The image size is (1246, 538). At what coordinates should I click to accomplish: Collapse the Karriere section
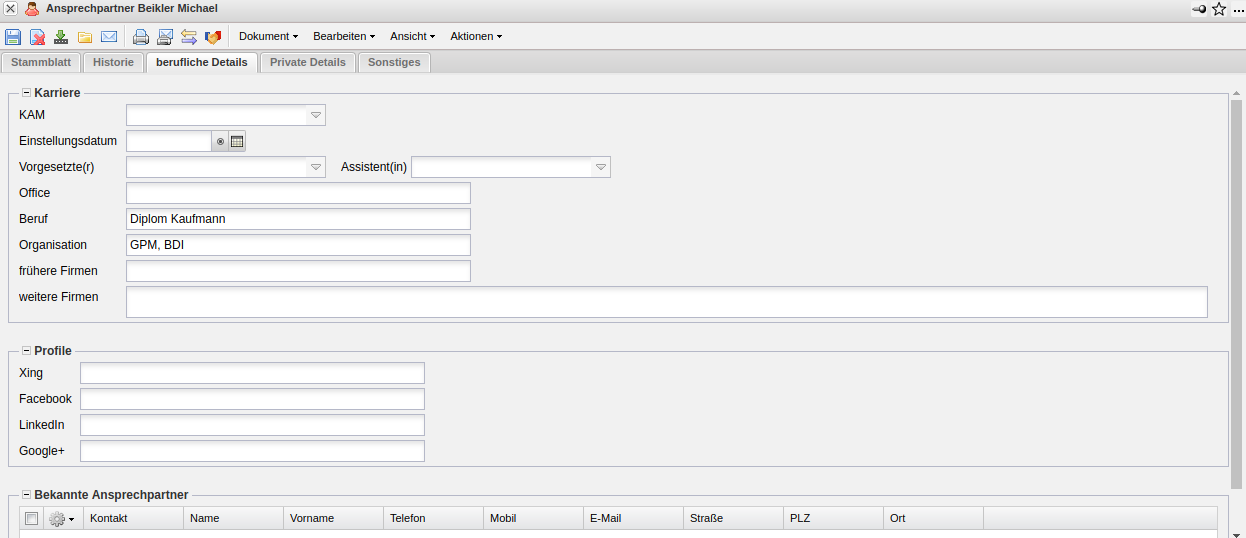(26, 93)
